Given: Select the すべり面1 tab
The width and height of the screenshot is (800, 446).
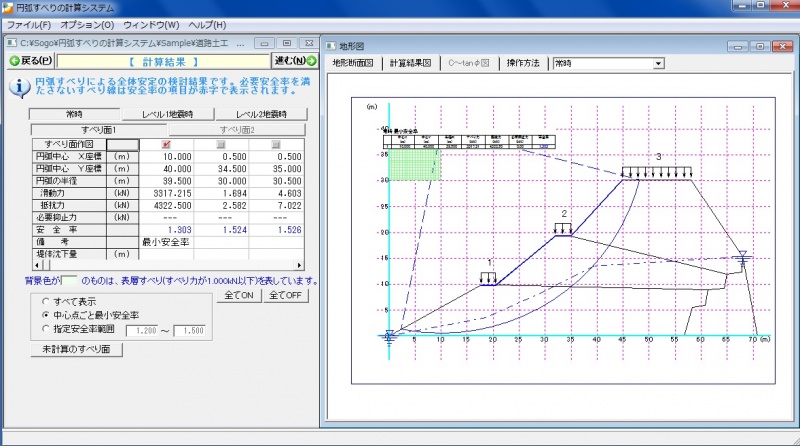Looking at the screenshot, I should 98,130.
